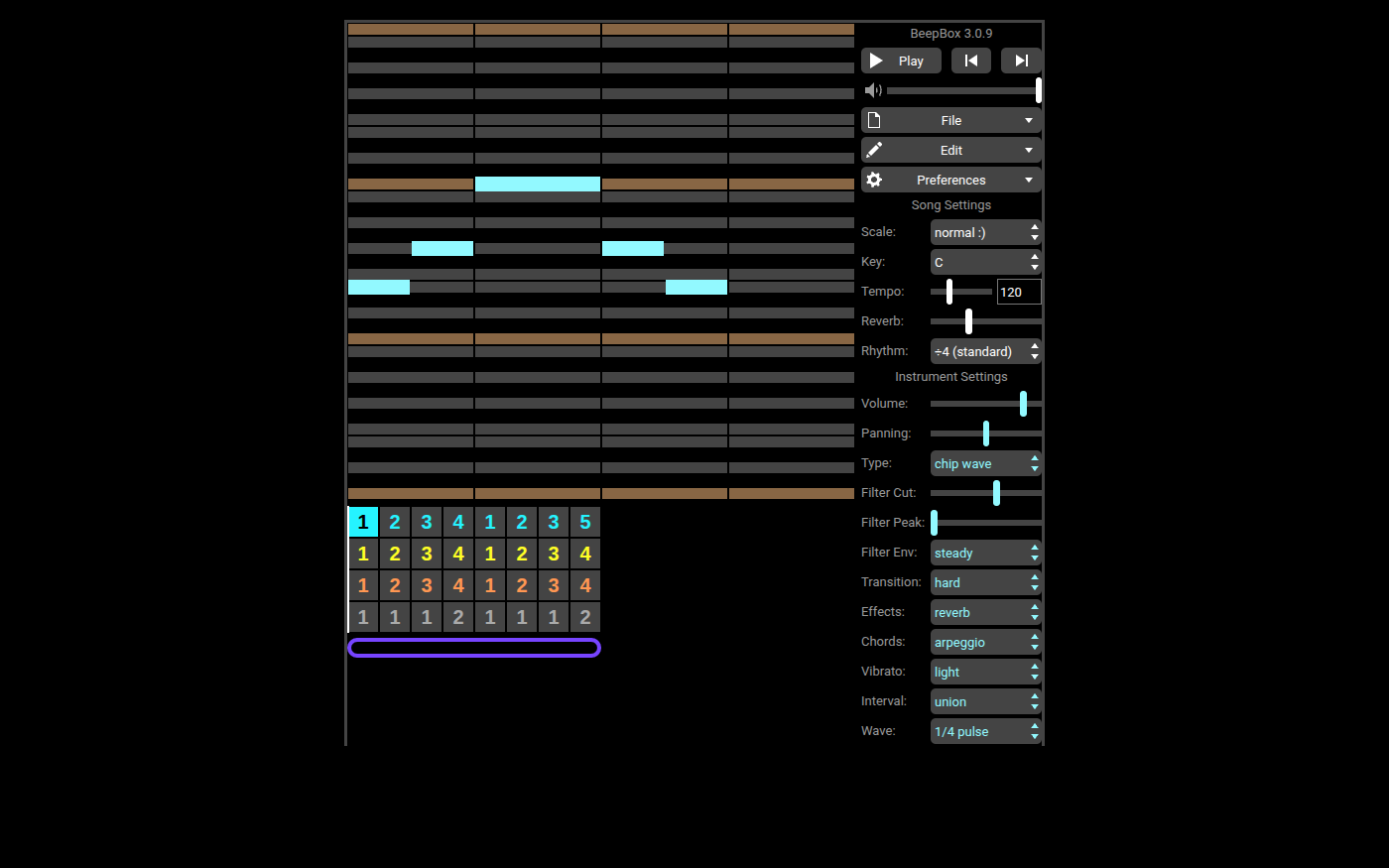The width and height of the screenshot is (1389, 868).
Task: Expand the Filter Env dropdown
Action: [x=986, y=553]
